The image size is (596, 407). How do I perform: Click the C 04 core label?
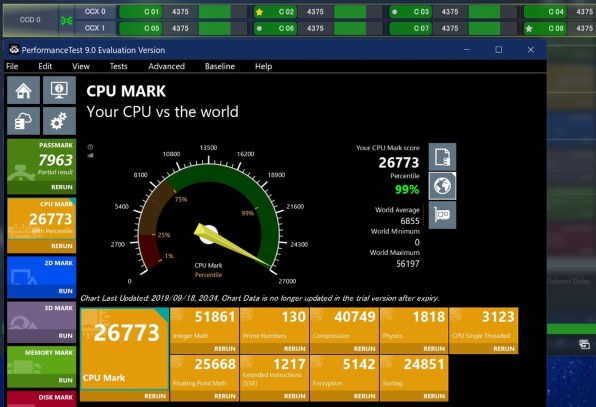(556, 12)
